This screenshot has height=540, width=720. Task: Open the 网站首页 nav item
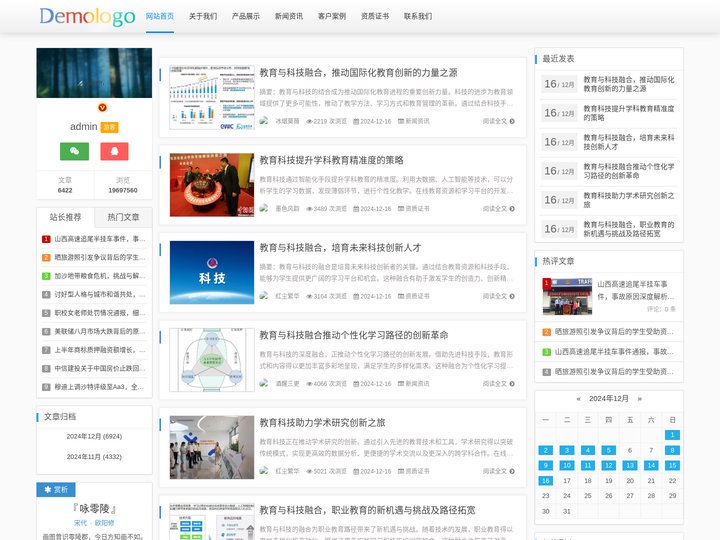(x=160, y=16)
